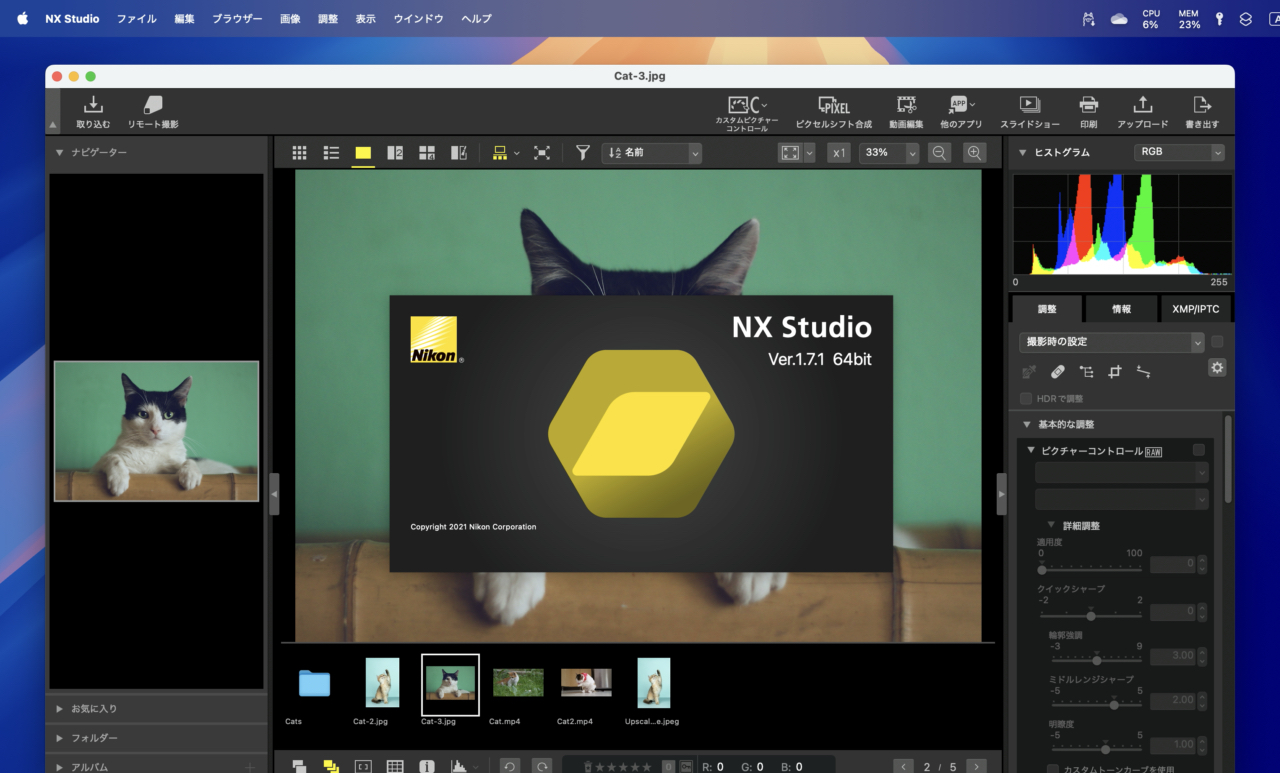Viewport: 1280px width, 773px height.
Task: Click the zoom out magnifier
Action: 939,153
